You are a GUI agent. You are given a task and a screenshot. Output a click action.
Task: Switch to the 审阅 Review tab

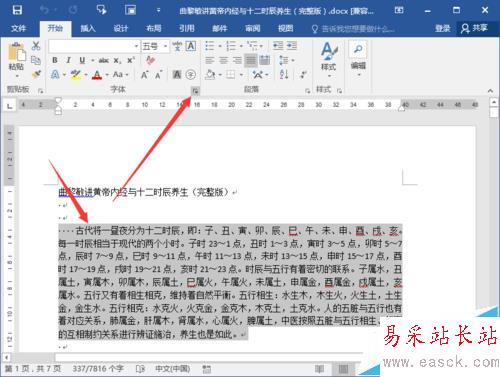[253, 29]
